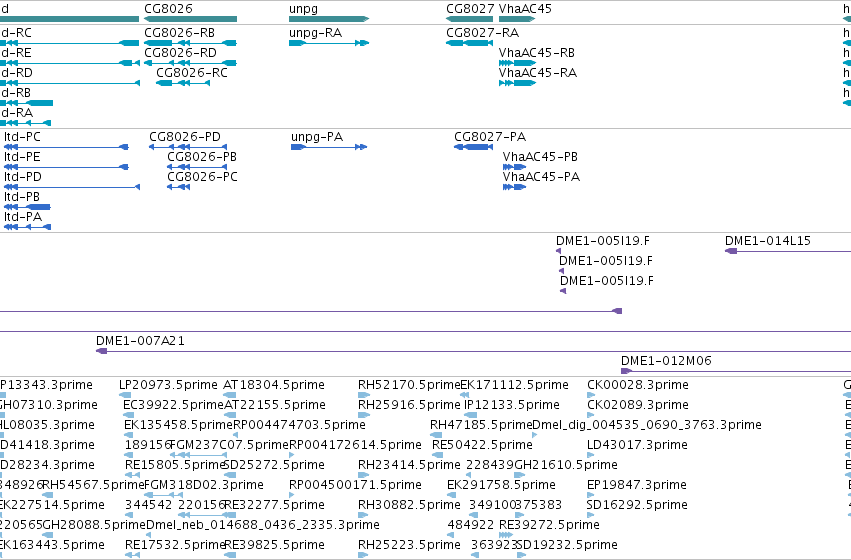Click EST EK291758.5prime
851x560 pixels.
click(501, 485)
